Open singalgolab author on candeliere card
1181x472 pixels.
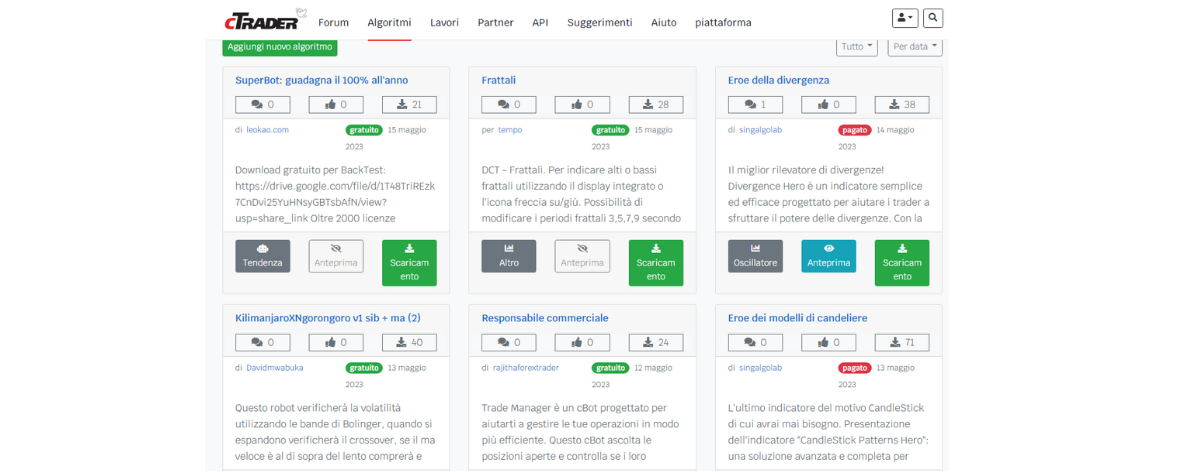(761, 368)
